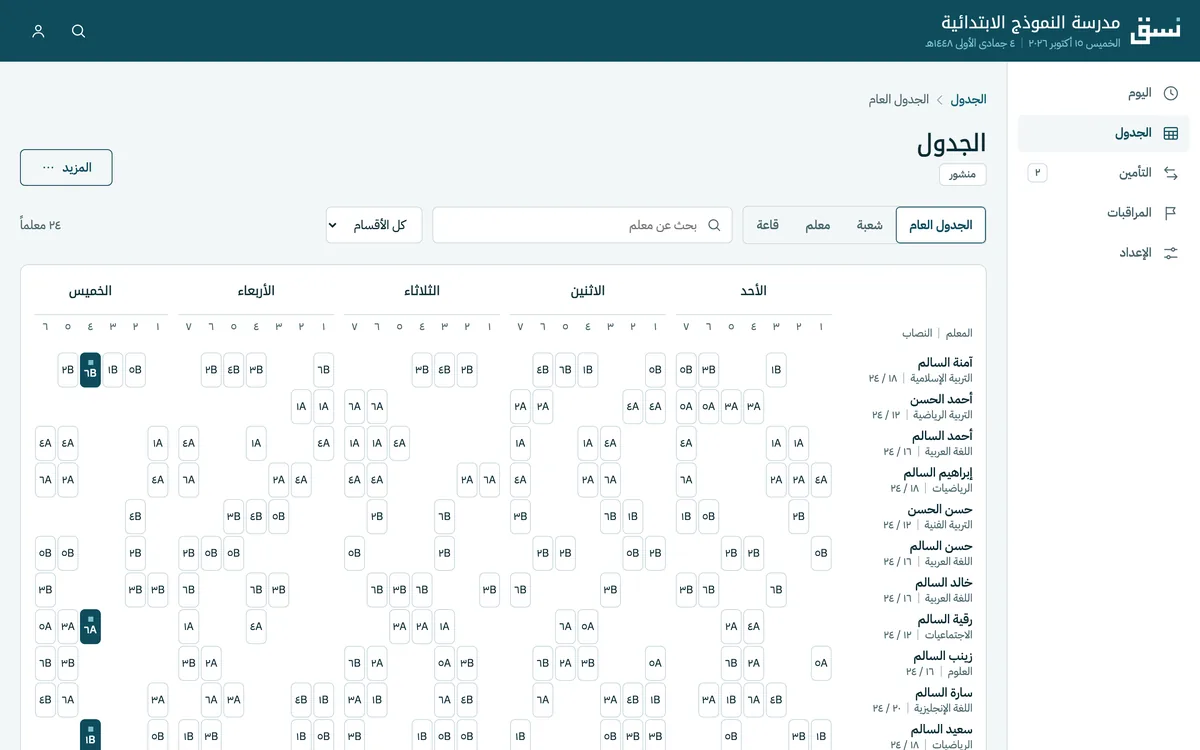Click the ٦A cell on Monday for سارة السالم
The width and height of the screenshot is (1200, 750).
[x=543, y=700]
